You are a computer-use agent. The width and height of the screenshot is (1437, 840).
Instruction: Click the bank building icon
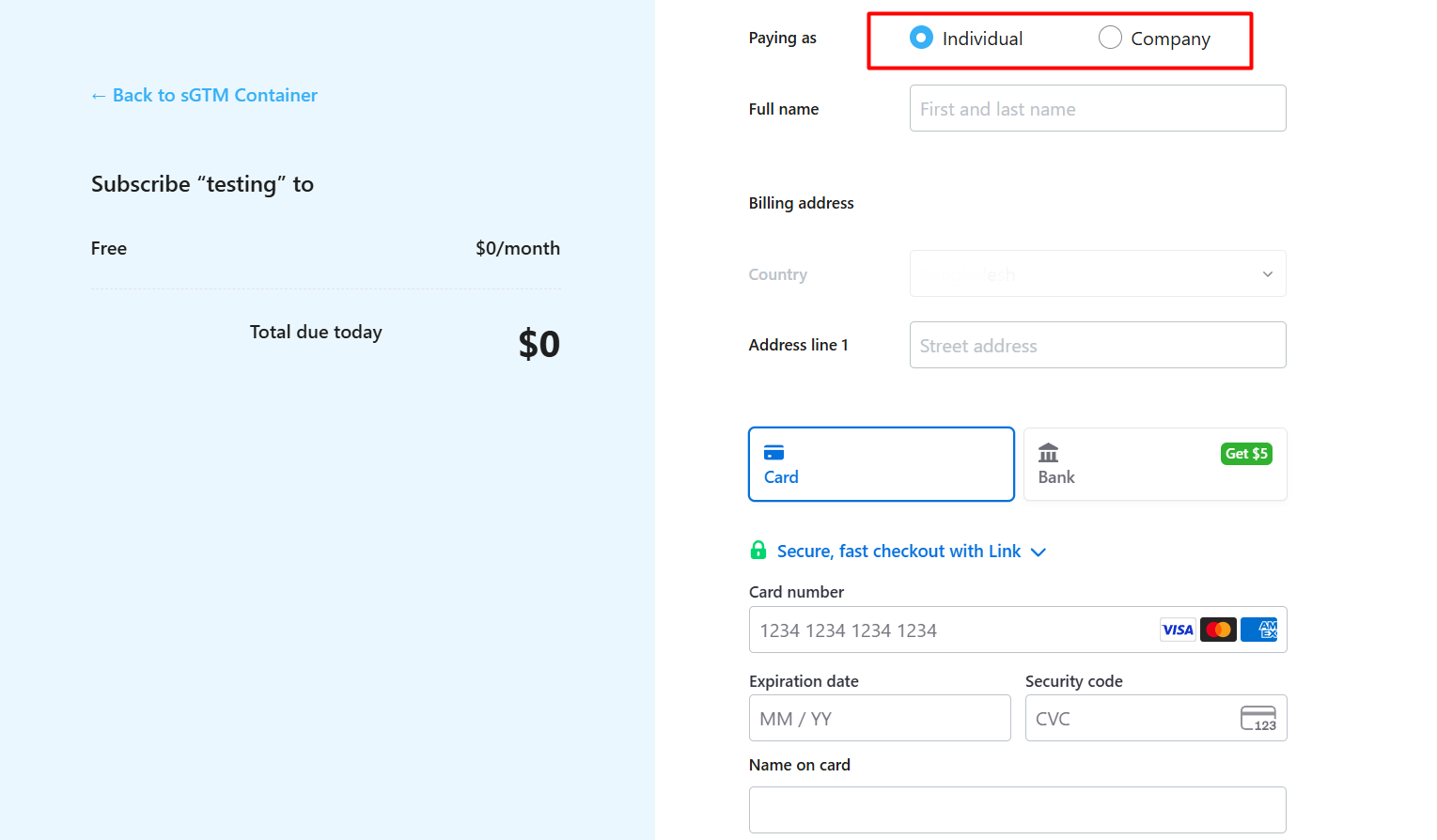click(x=1048, y=453)
